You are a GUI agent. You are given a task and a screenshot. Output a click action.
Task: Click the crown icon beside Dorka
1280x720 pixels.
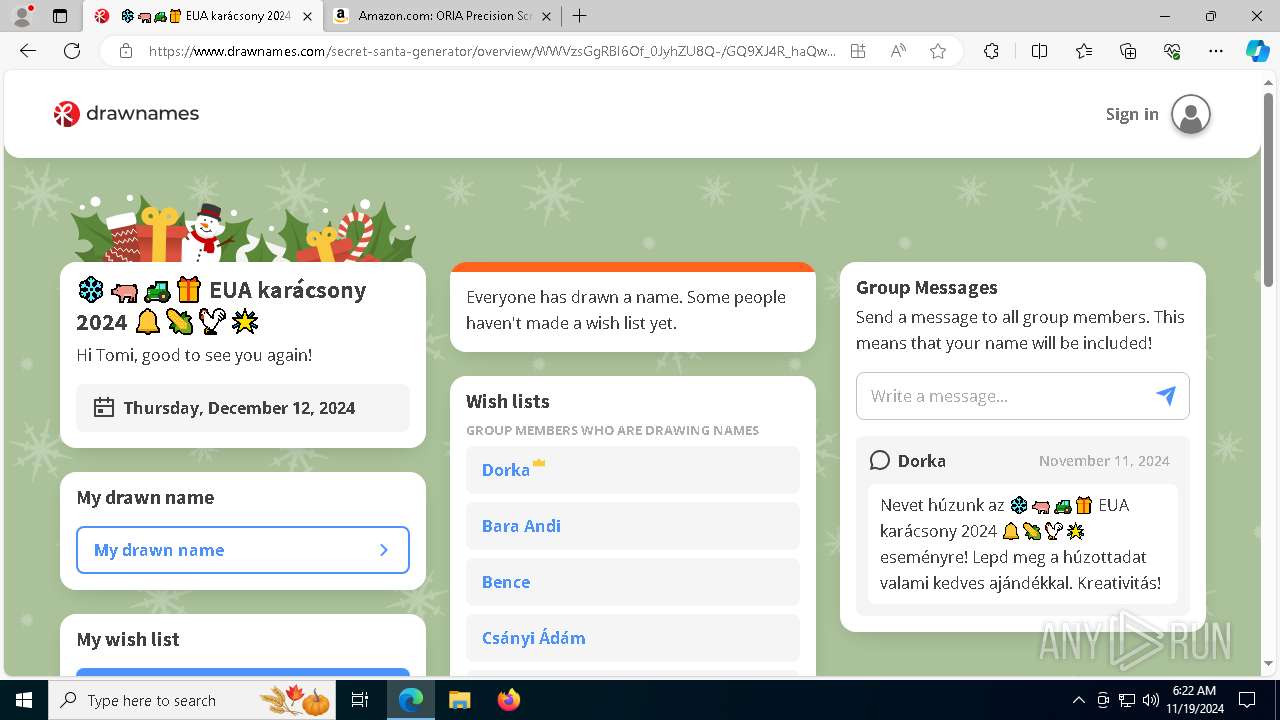click(539, 463)
